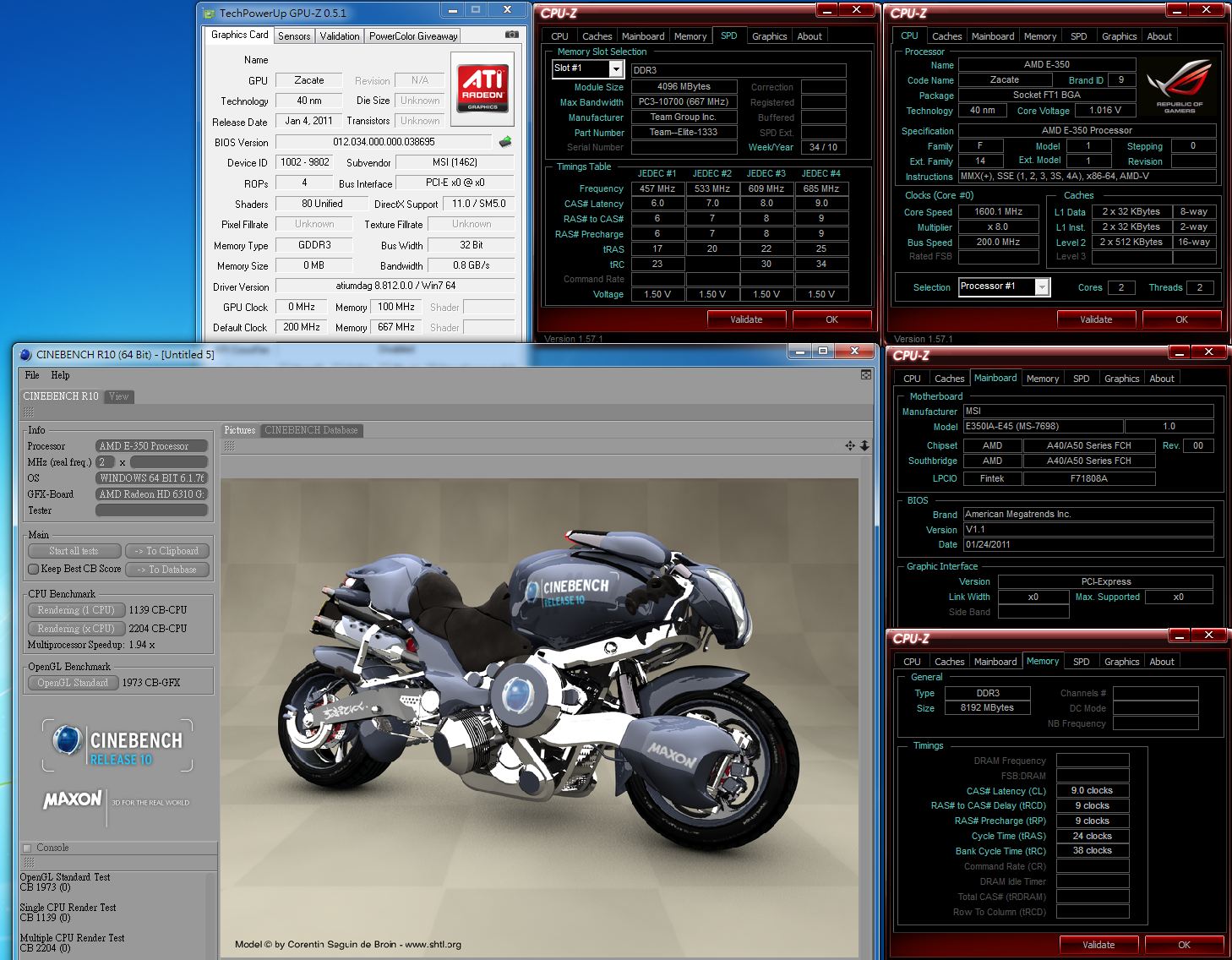Click the memory Size value 8192 MBytes
1232x960 pixels.
point(987,708)
